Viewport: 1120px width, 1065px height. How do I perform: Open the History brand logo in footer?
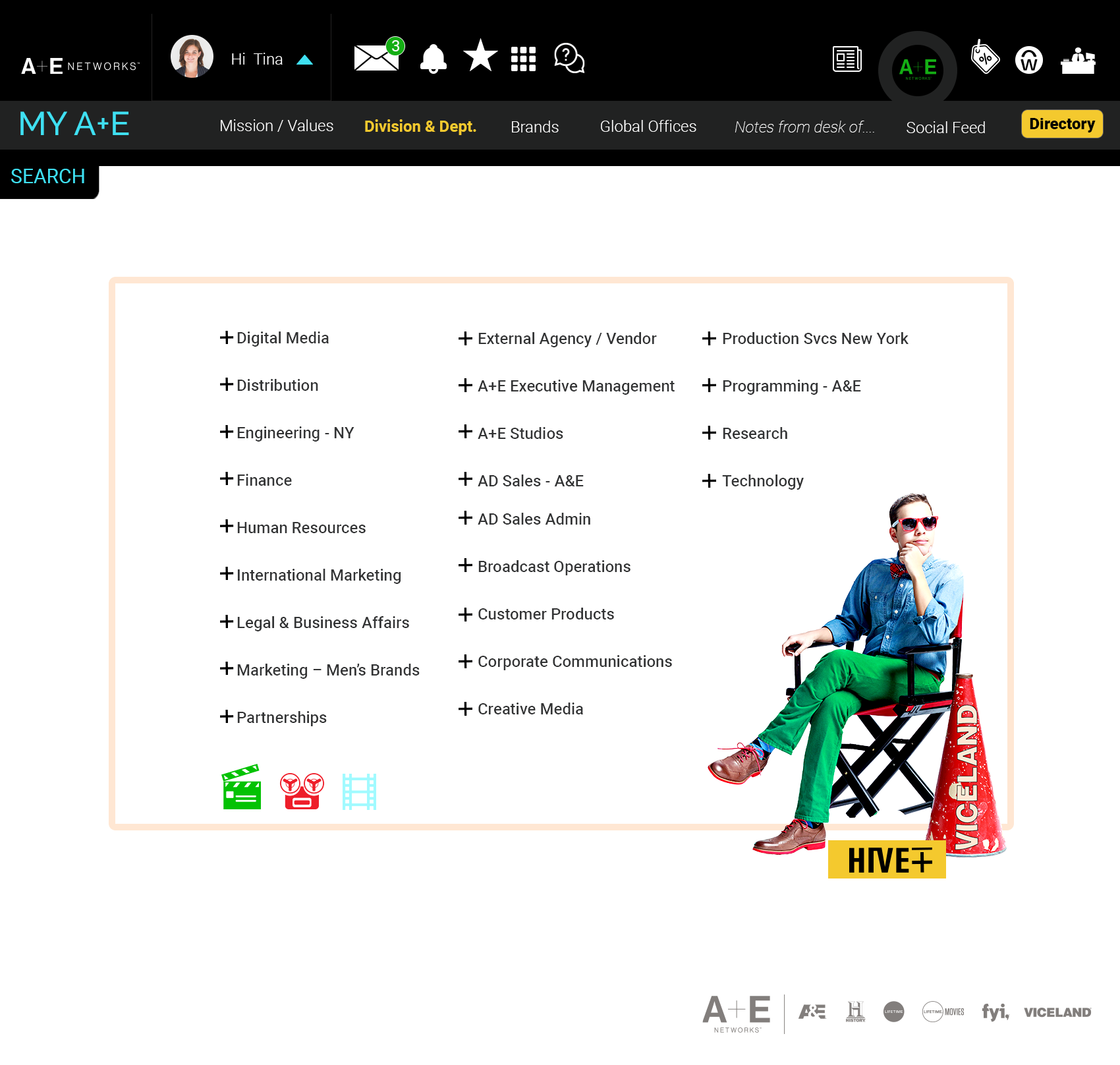(855, 1012)
